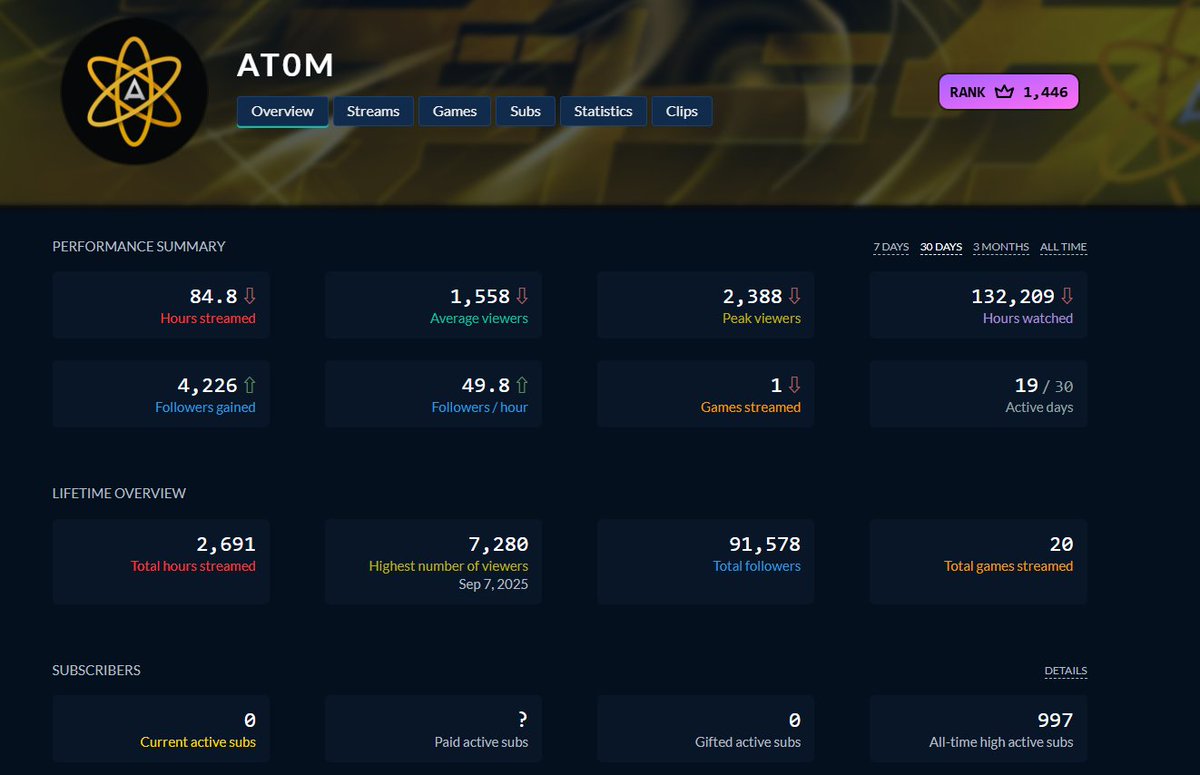Click the Paid active subs label

[x=481, y=742]
